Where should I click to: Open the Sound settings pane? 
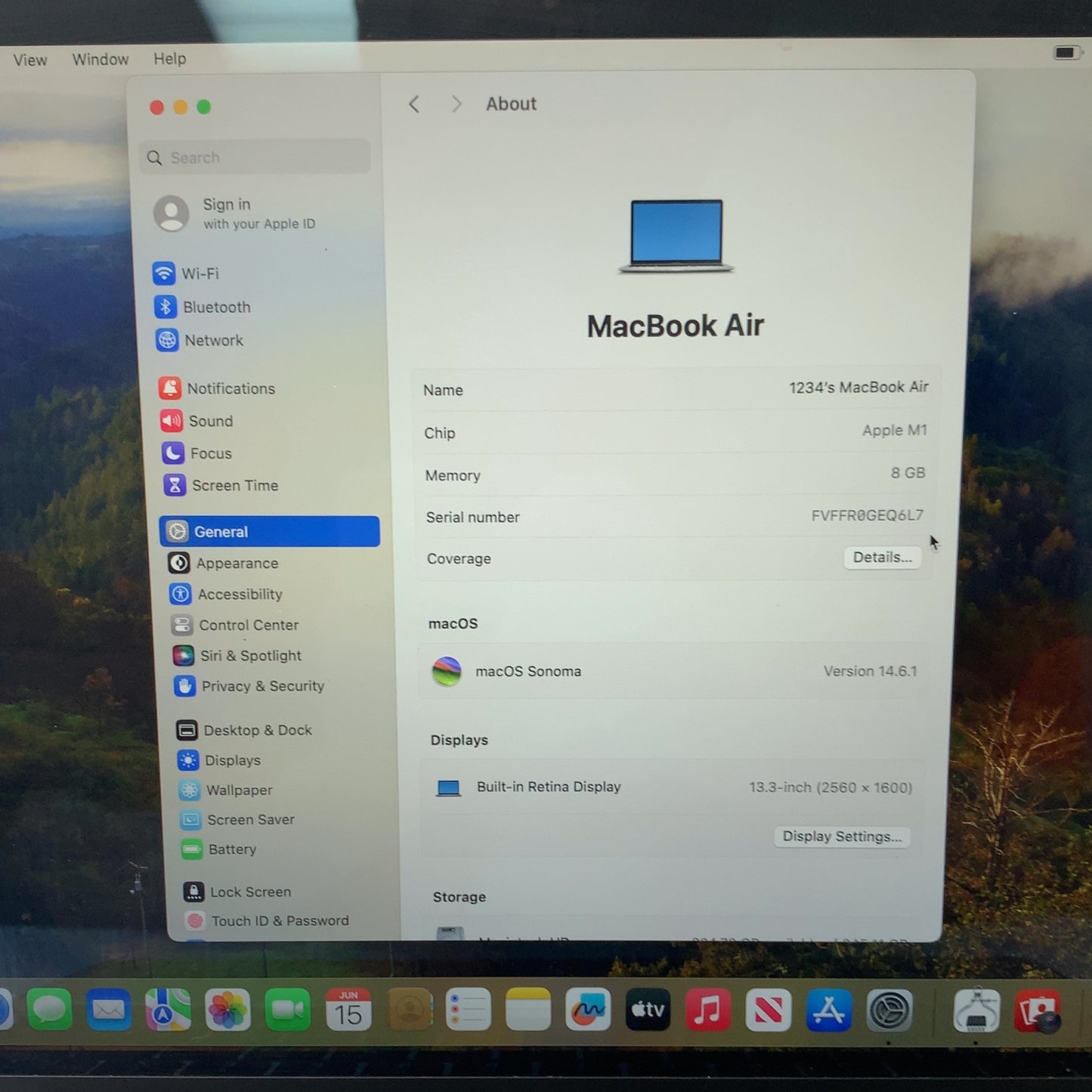click(197, 421)
